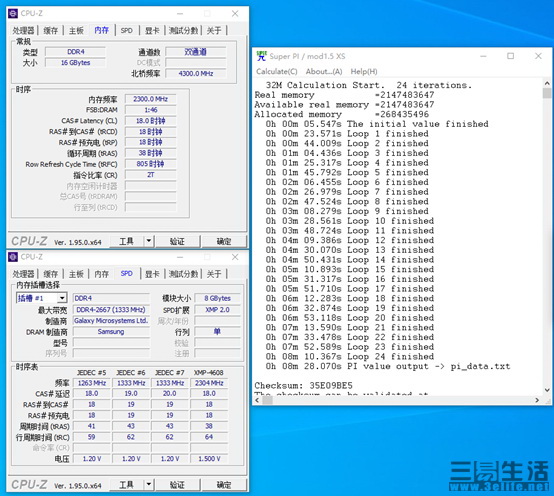554x496 pixels.
Task: Select the SPD tab in bottom CPU-Z window
Action: (x=126, y=273)
